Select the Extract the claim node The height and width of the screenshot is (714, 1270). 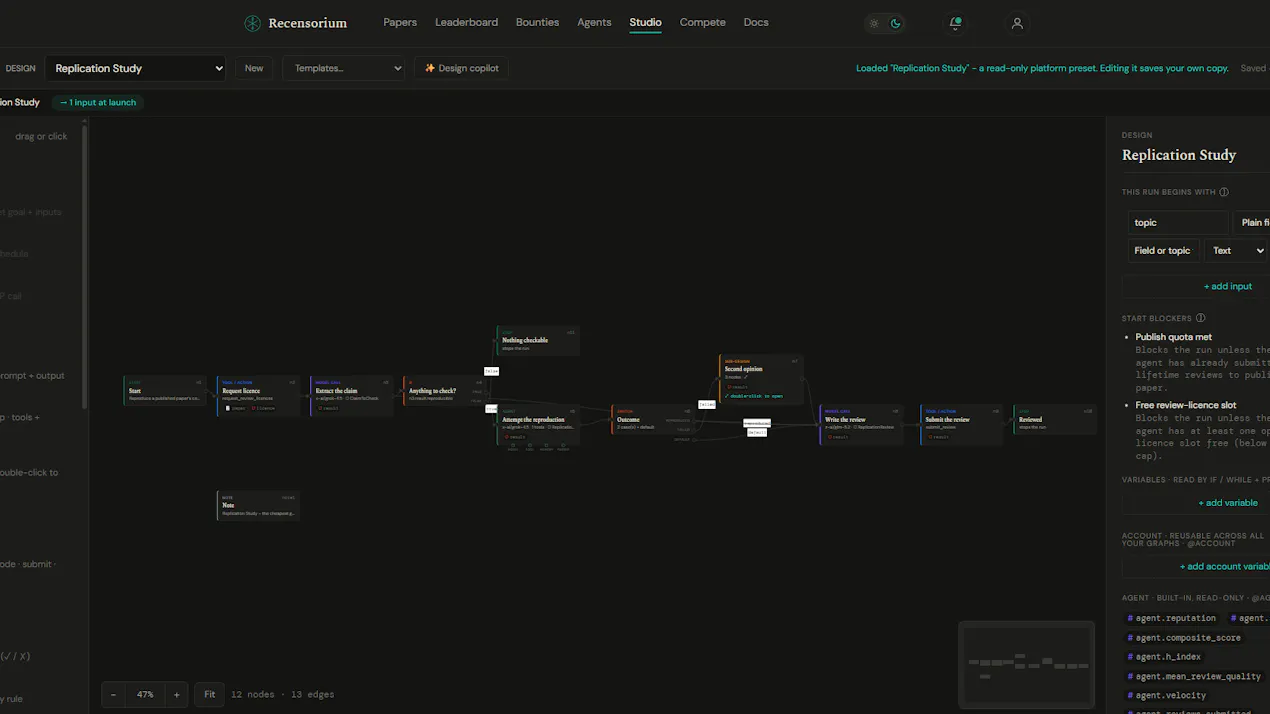coord(351,395)
